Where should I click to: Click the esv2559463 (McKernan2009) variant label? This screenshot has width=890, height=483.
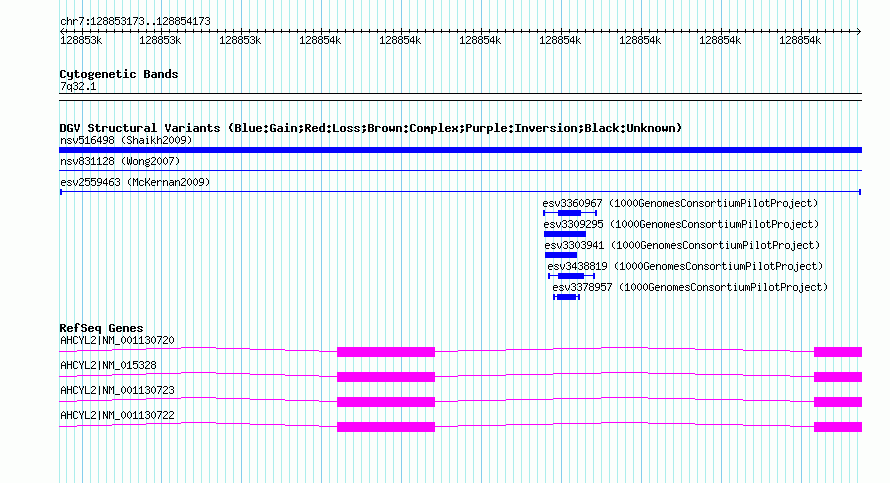(135, 182)
